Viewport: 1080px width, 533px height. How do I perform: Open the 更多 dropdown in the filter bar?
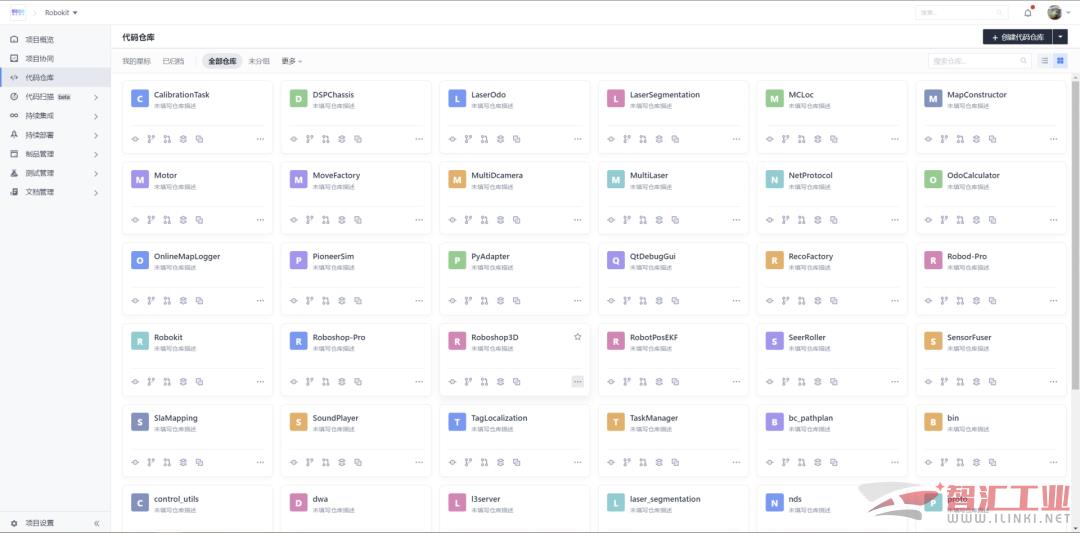coord(291,61)
